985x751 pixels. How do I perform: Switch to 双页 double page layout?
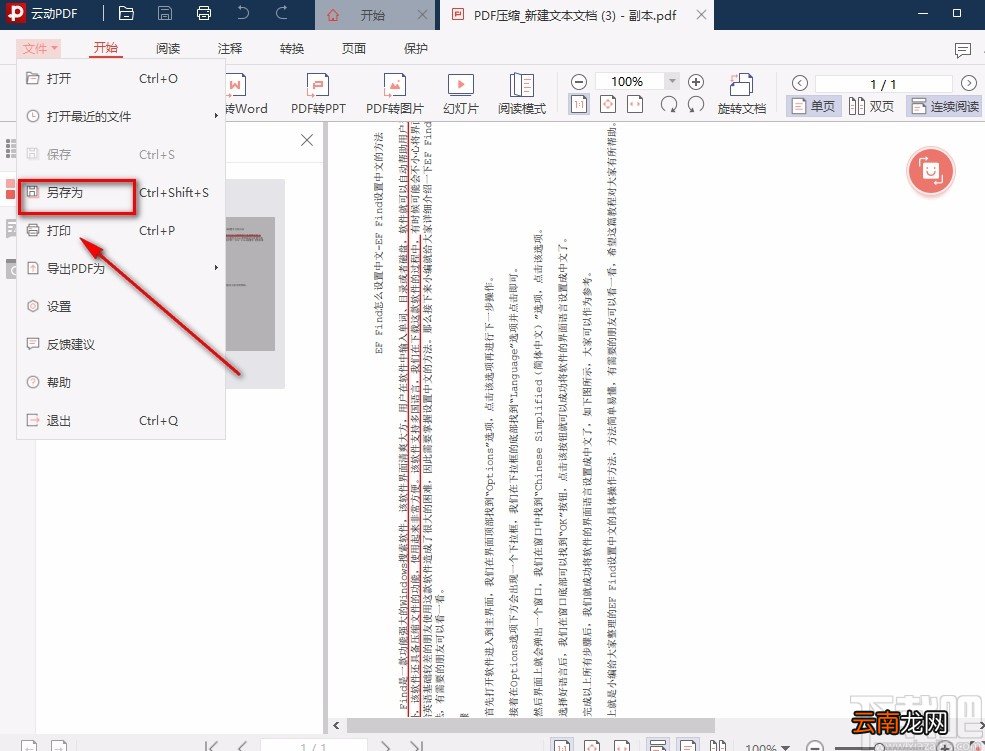point(871,106)
